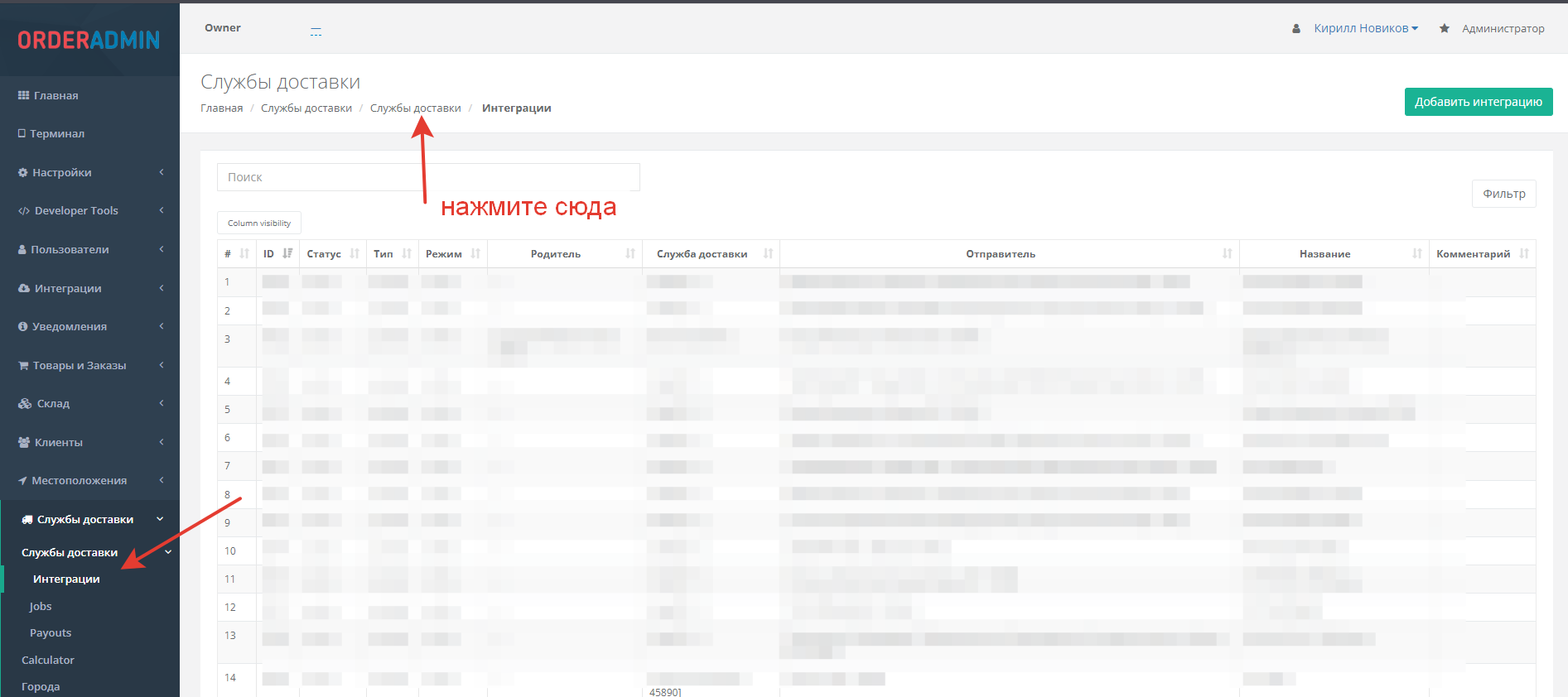Viewport: 1568px width, 697px height.
Task: Click the Администратор label in header
Action: click(1503, 28)
